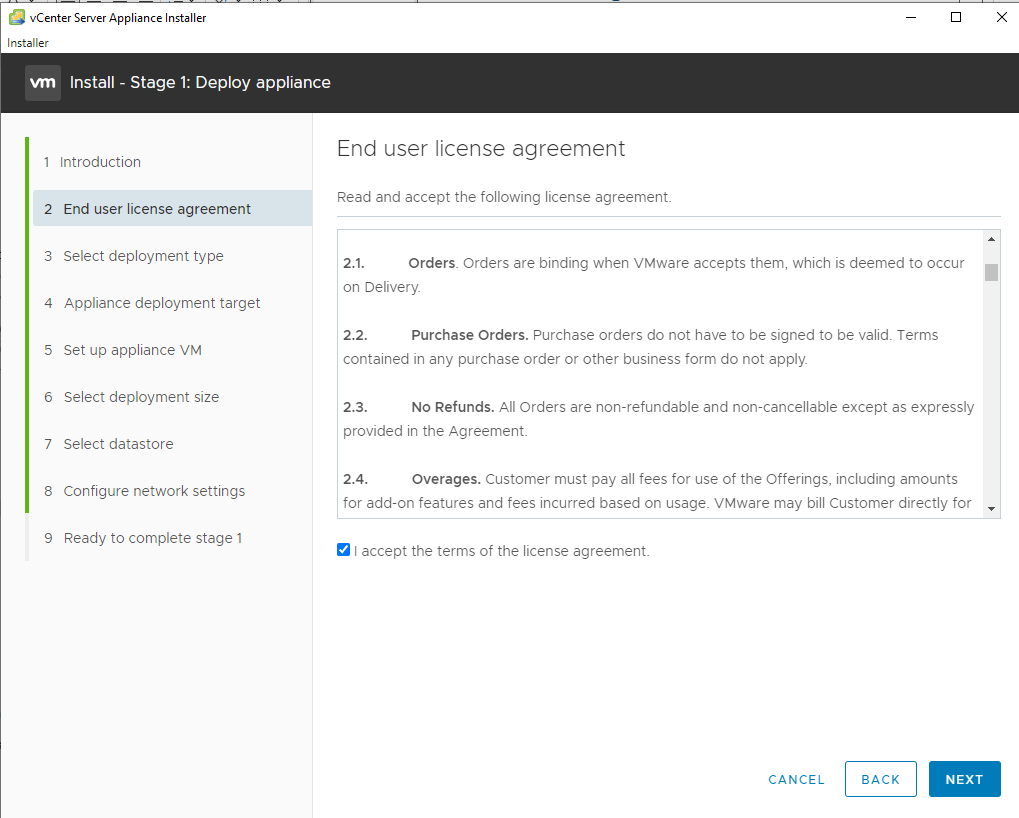Image resolution: width=1019 pixels, height=818 pixels.
Task: Click the CANCEL button
Action: click(x=796, y=780)
